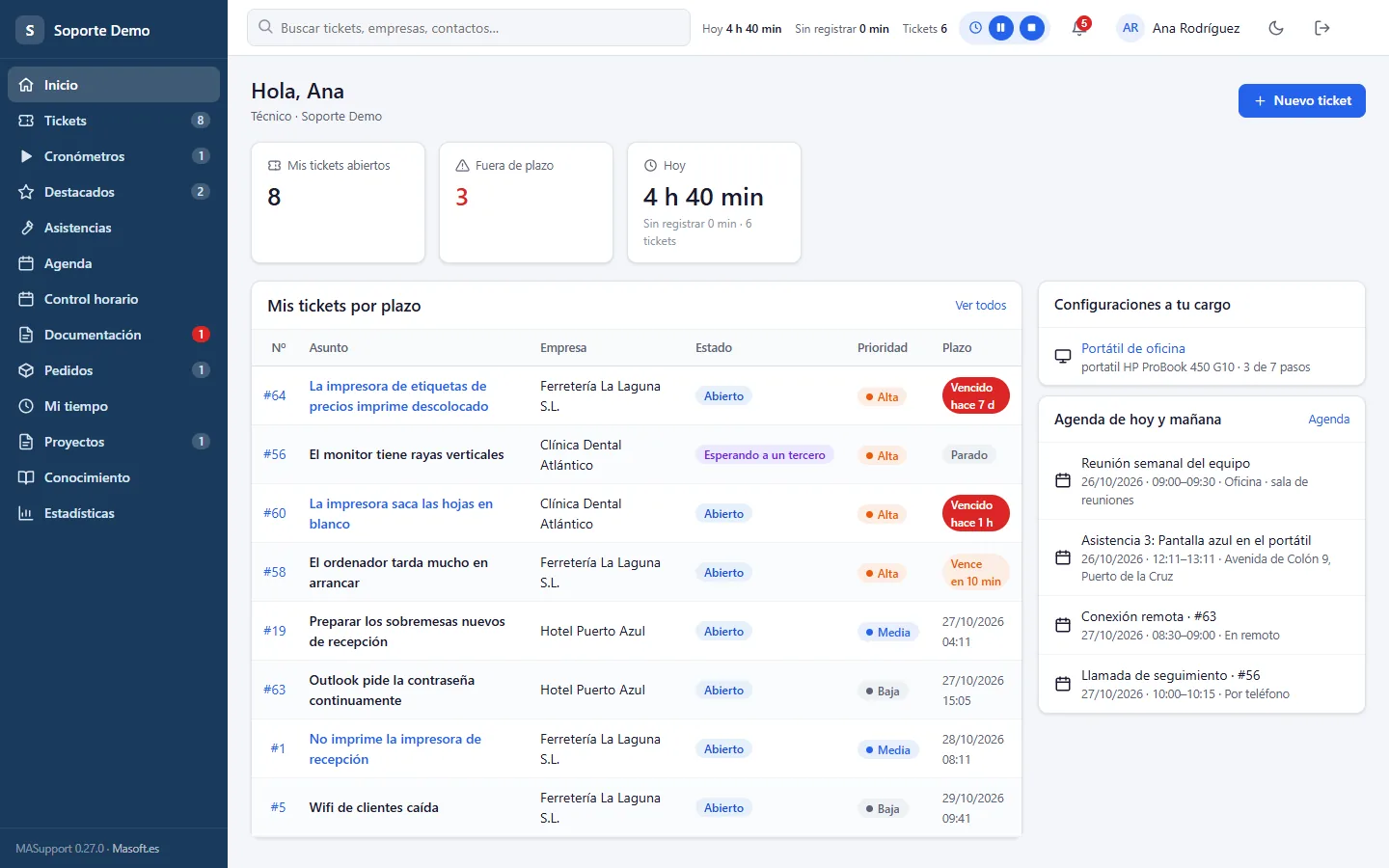Create a new ticket with Nuevo ticket

tap(1301, 100)
